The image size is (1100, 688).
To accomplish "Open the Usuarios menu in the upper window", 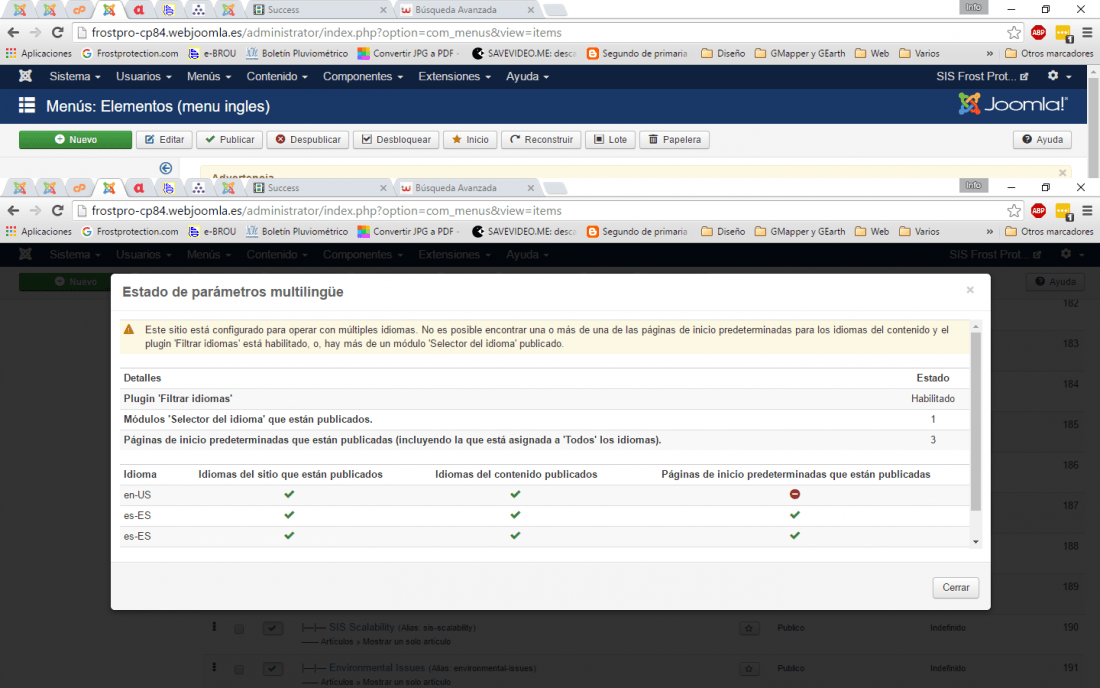I will pos(143,76).
